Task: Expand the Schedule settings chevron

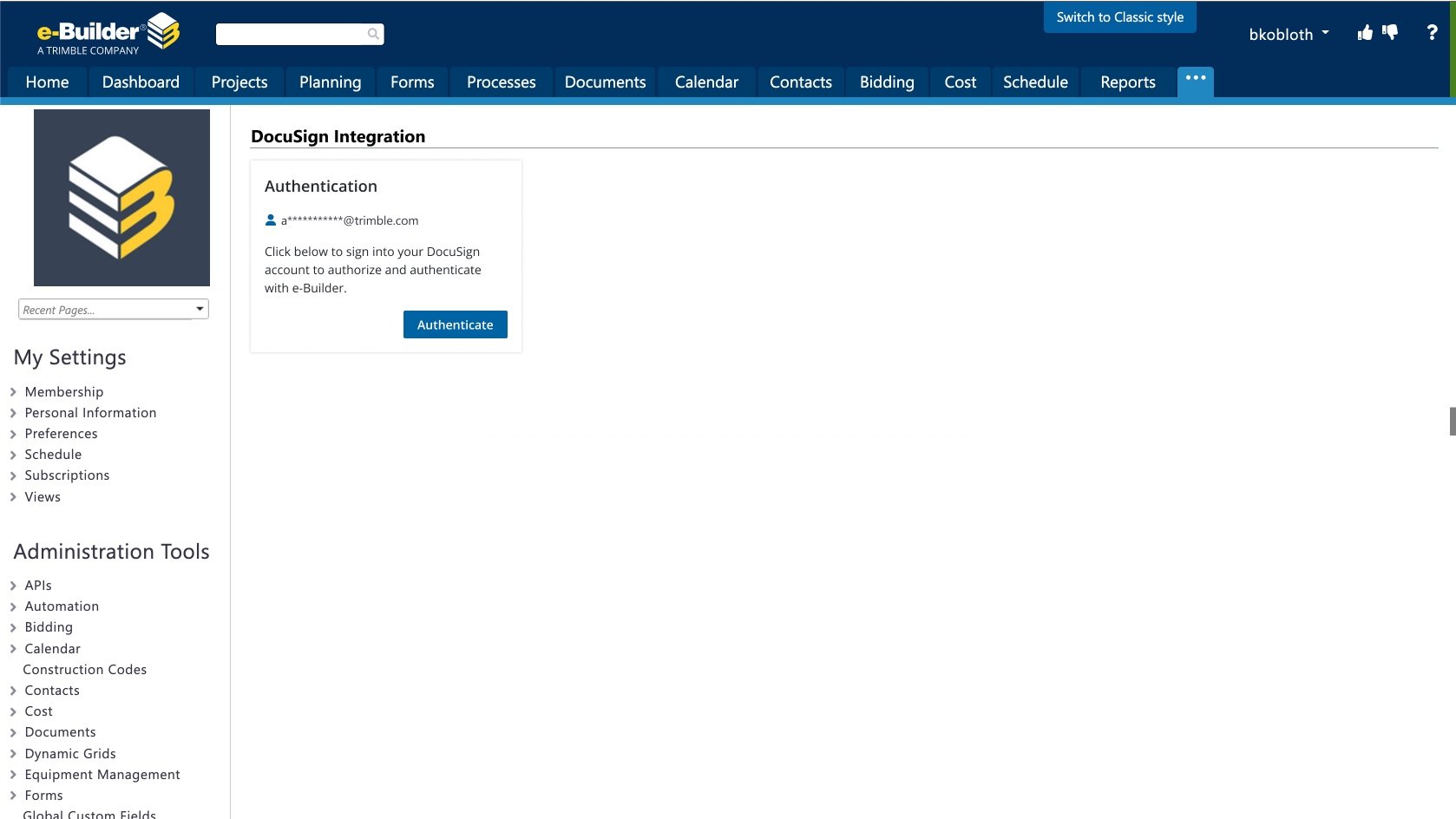Action: [x=13, y=455]
